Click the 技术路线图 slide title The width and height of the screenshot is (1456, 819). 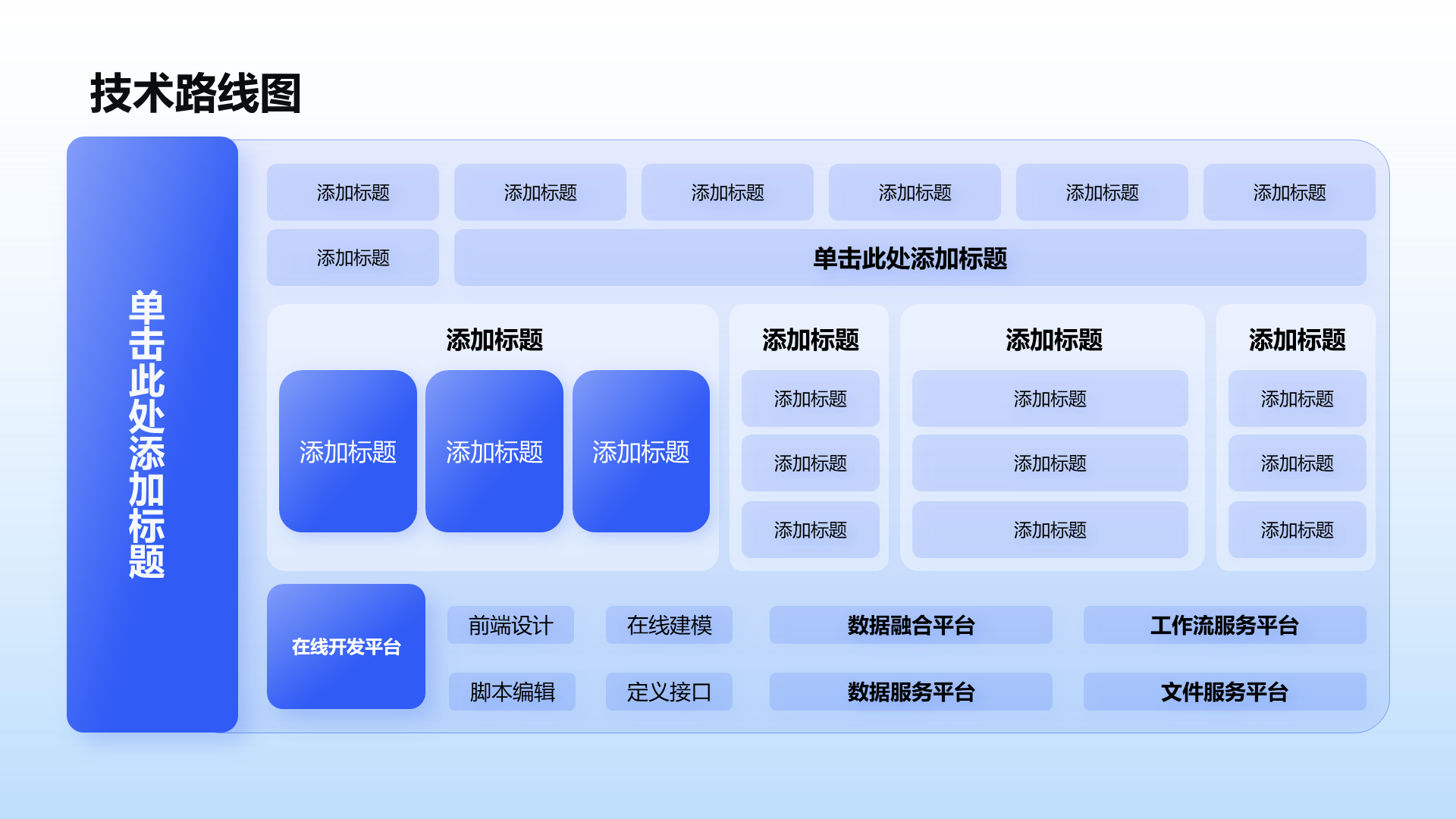coord(196,94)
